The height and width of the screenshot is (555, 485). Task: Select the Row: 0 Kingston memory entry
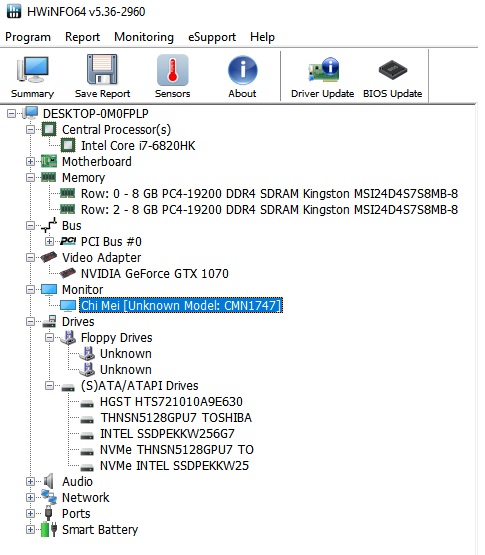pyautogui.click(x=269, y=194)
